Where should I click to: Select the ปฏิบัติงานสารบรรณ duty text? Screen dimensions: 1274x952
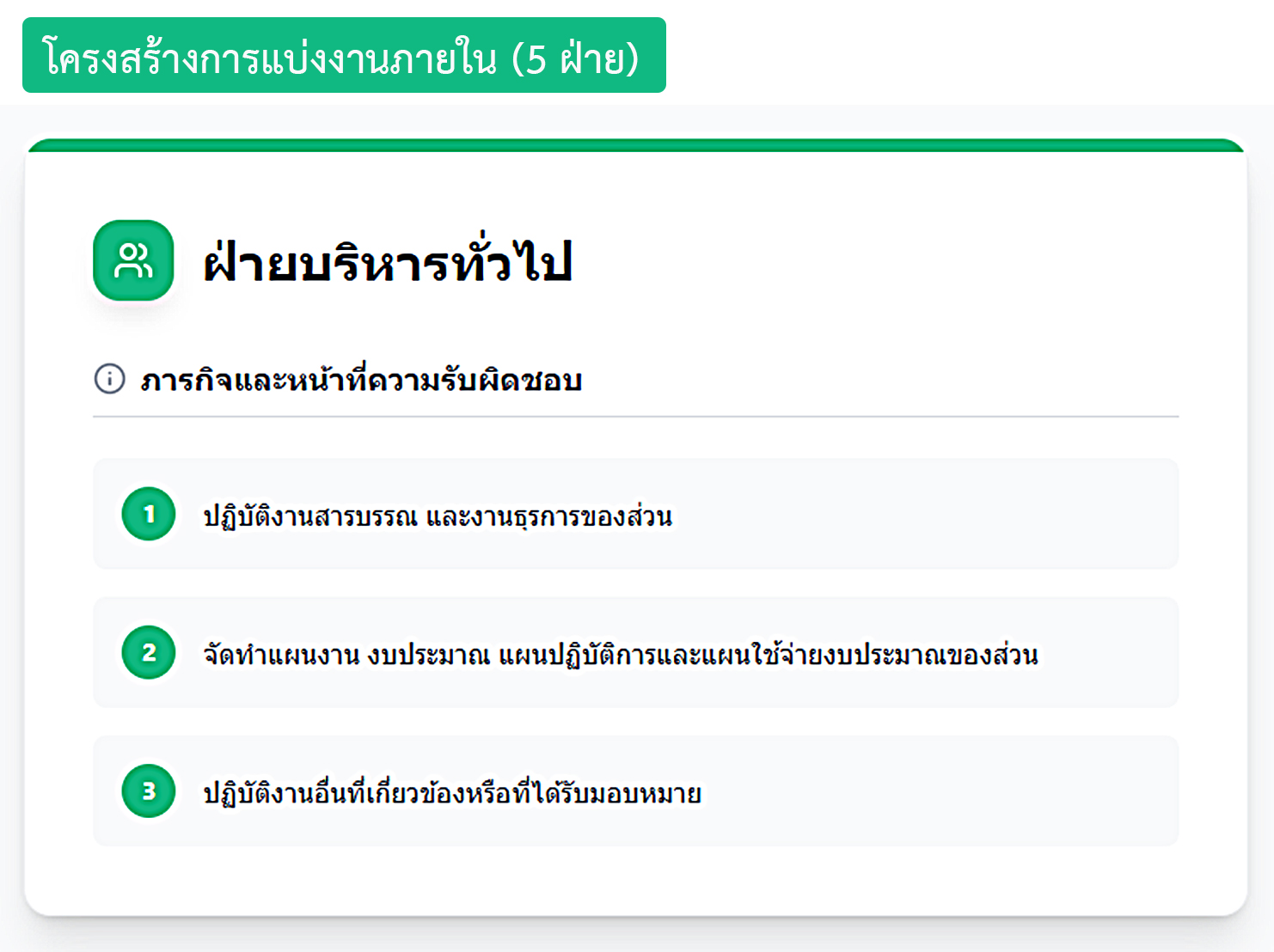pos(309,516)
